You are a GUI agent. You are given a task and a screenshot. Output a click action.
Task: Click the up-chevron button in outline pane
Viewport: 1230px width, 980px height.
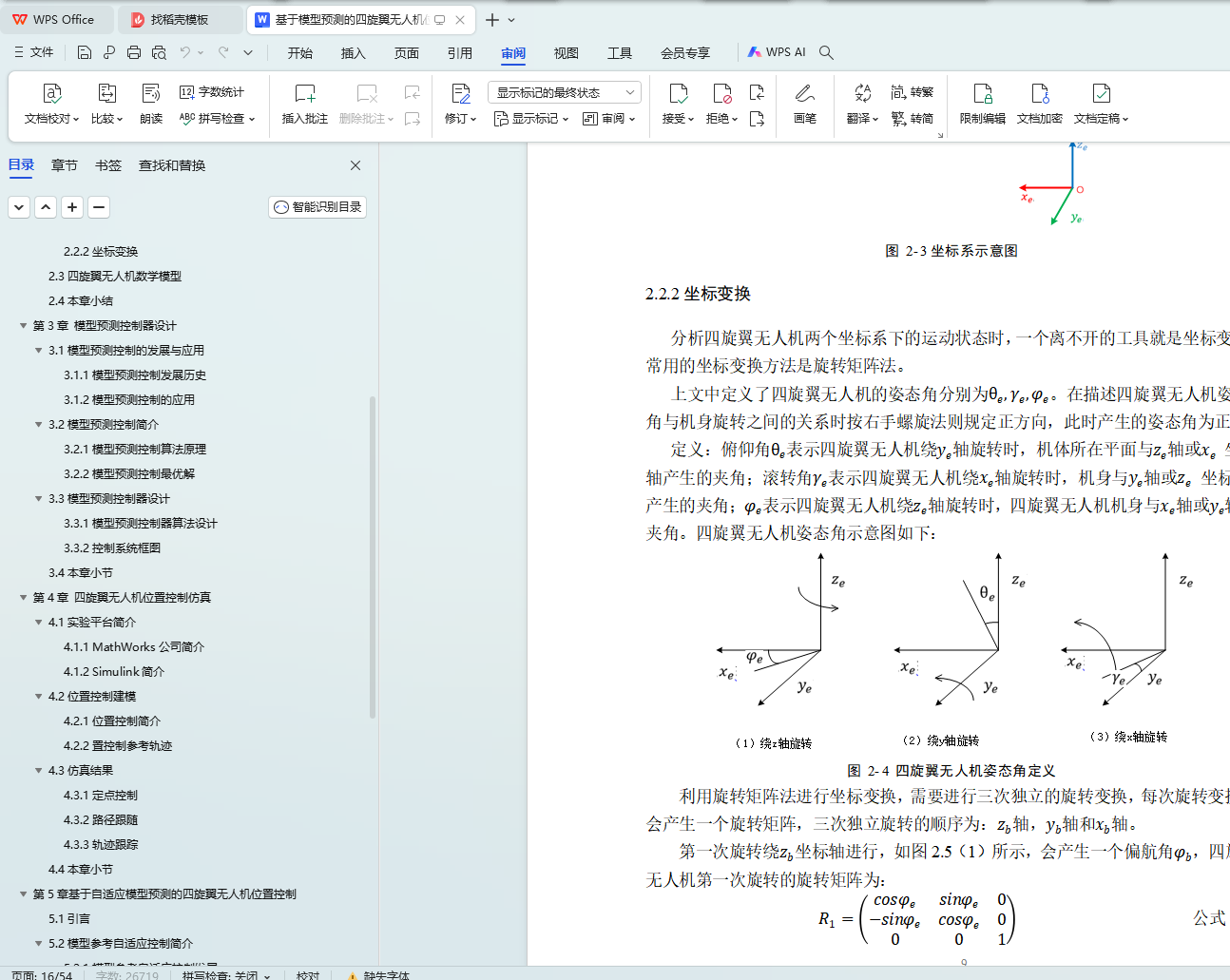(x=46, y=206)
